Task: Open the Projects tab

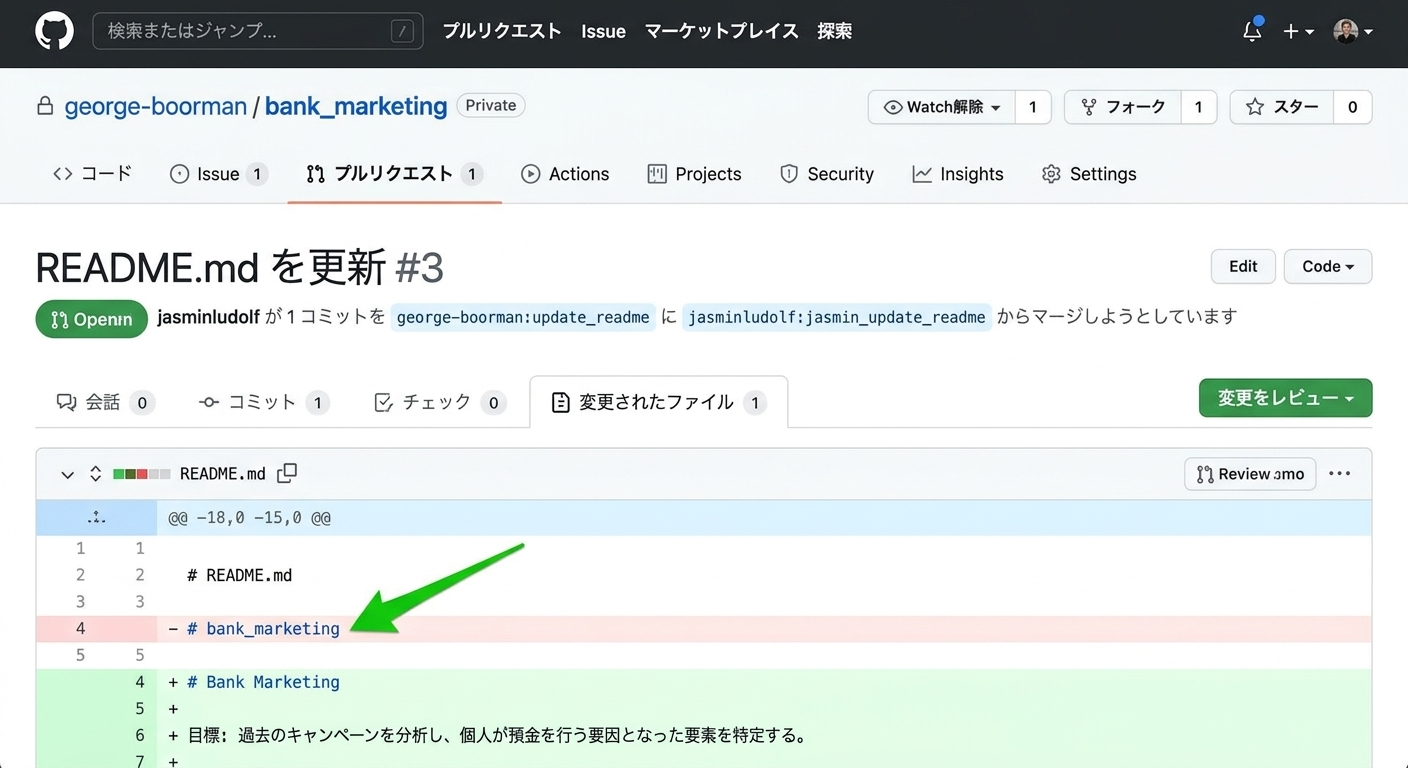Action: point(694,174)
